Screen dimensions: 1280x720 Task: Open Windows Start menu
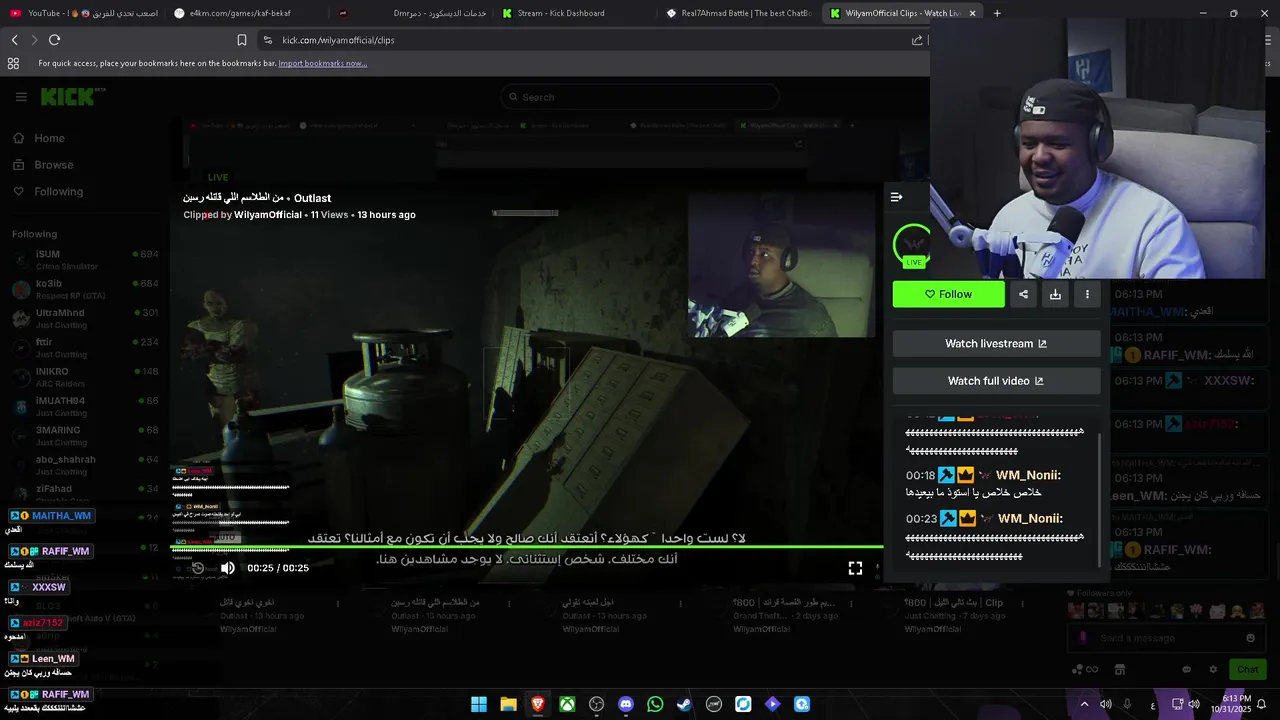point(479,704)
